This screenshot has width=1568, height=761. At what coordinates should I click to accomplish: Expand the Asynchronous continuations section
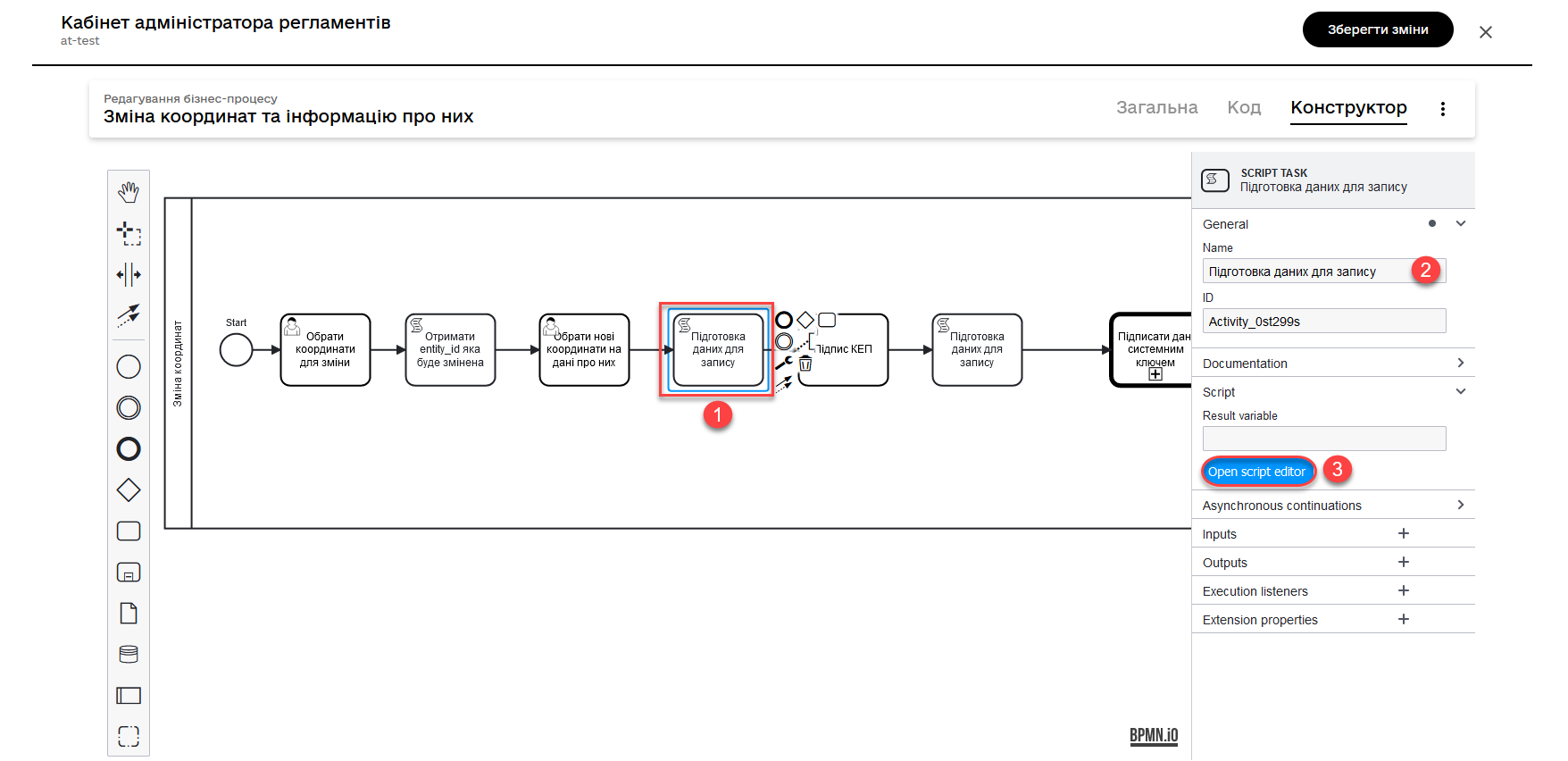coord(1461,505)
